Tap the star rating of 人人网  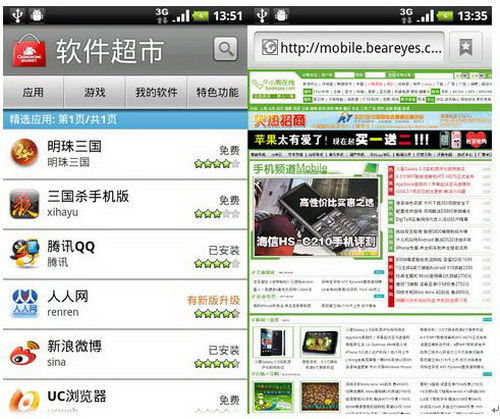point(217,313)
